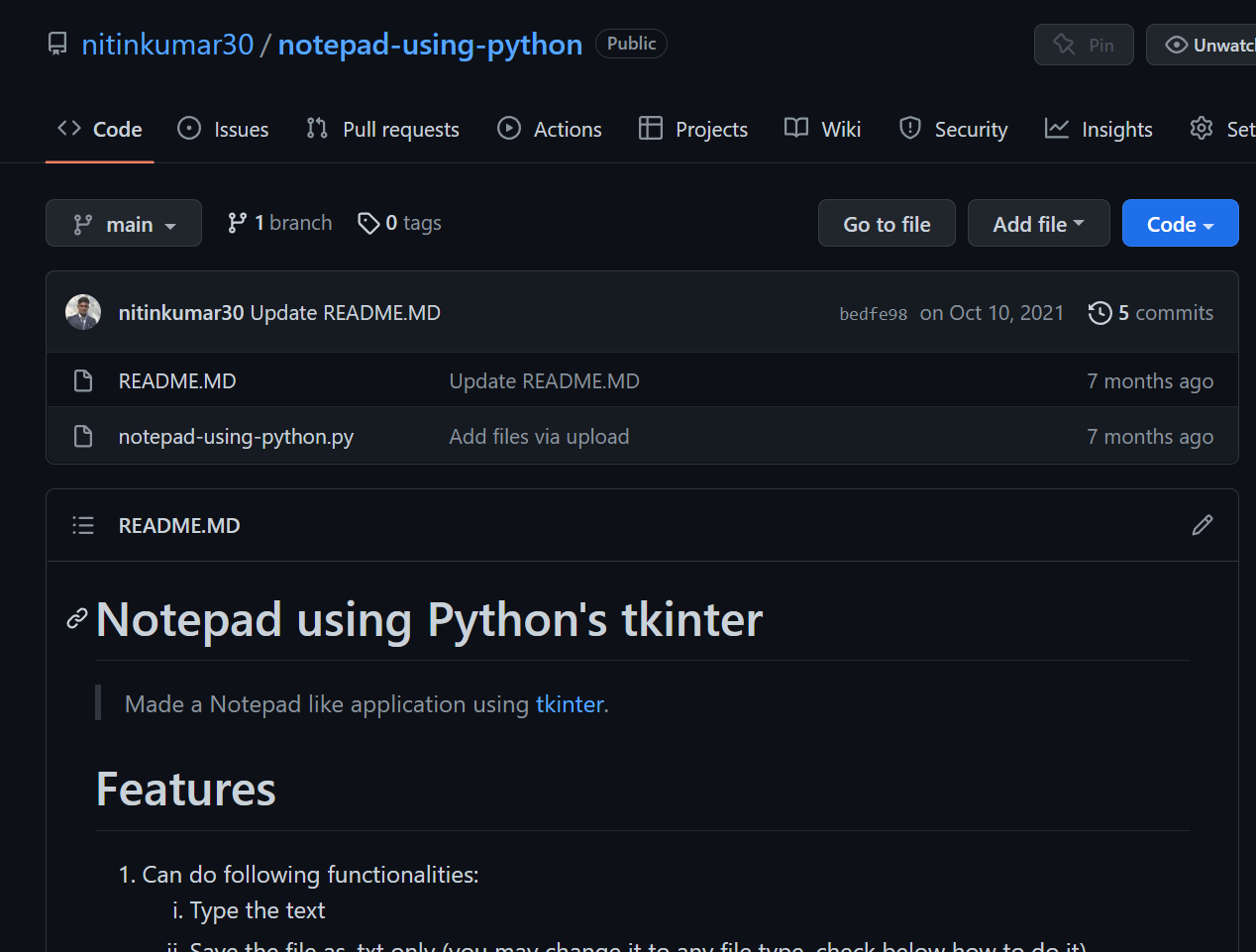This screenshot has width=1256, height=952.
Task: Click the commit history clock icon
Action: point(1099,313)
